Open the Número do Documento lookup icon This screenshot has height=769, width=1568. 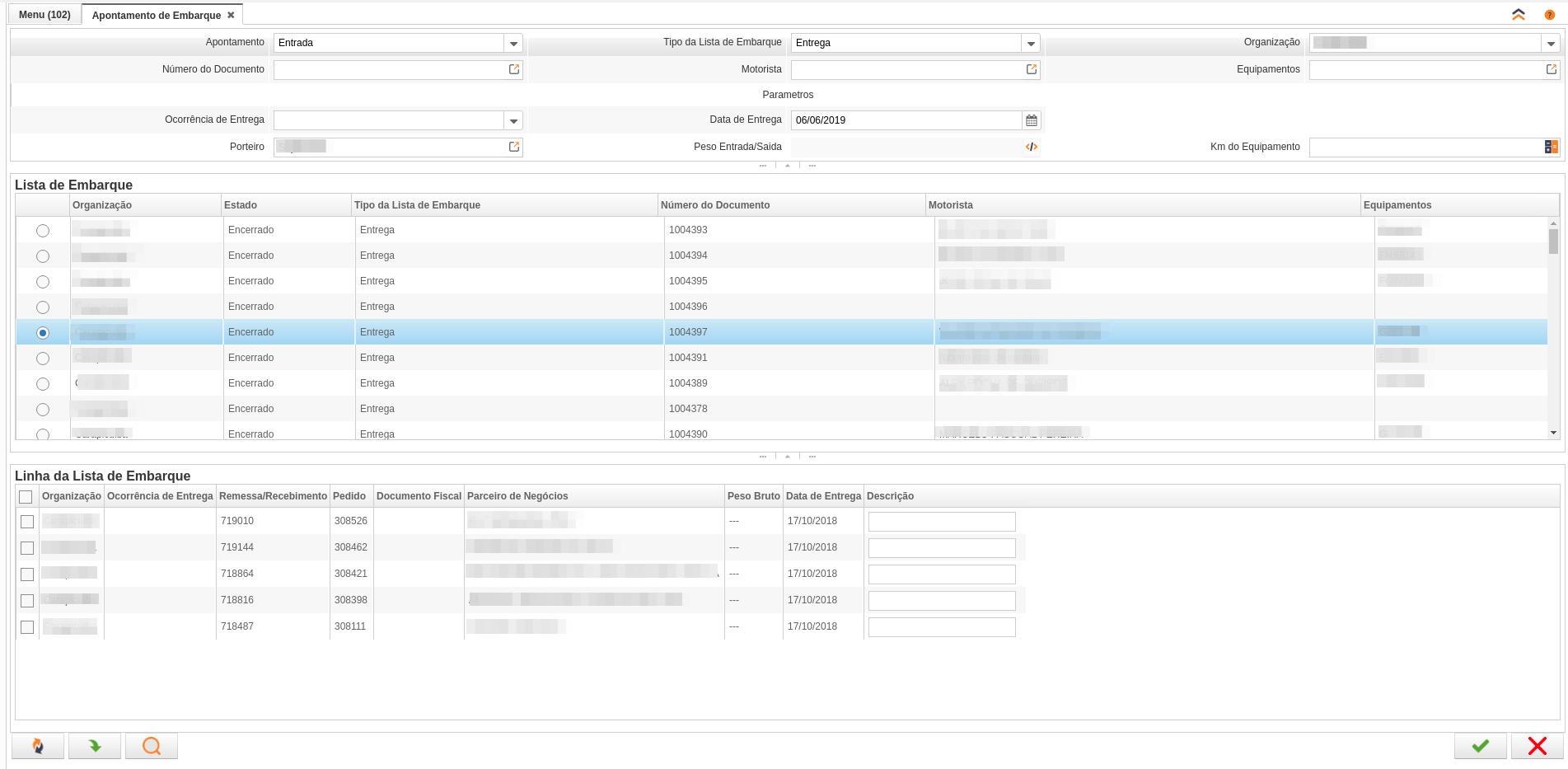coord(514,70)
